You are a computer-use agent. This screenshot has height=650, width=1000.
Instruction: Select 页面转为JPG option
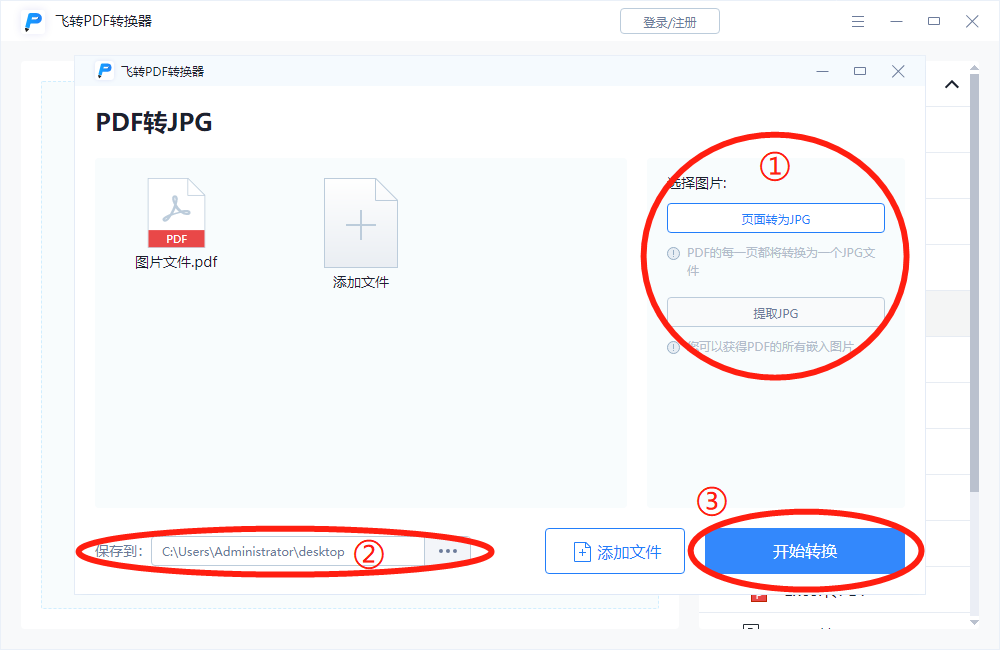coord(776,219)
